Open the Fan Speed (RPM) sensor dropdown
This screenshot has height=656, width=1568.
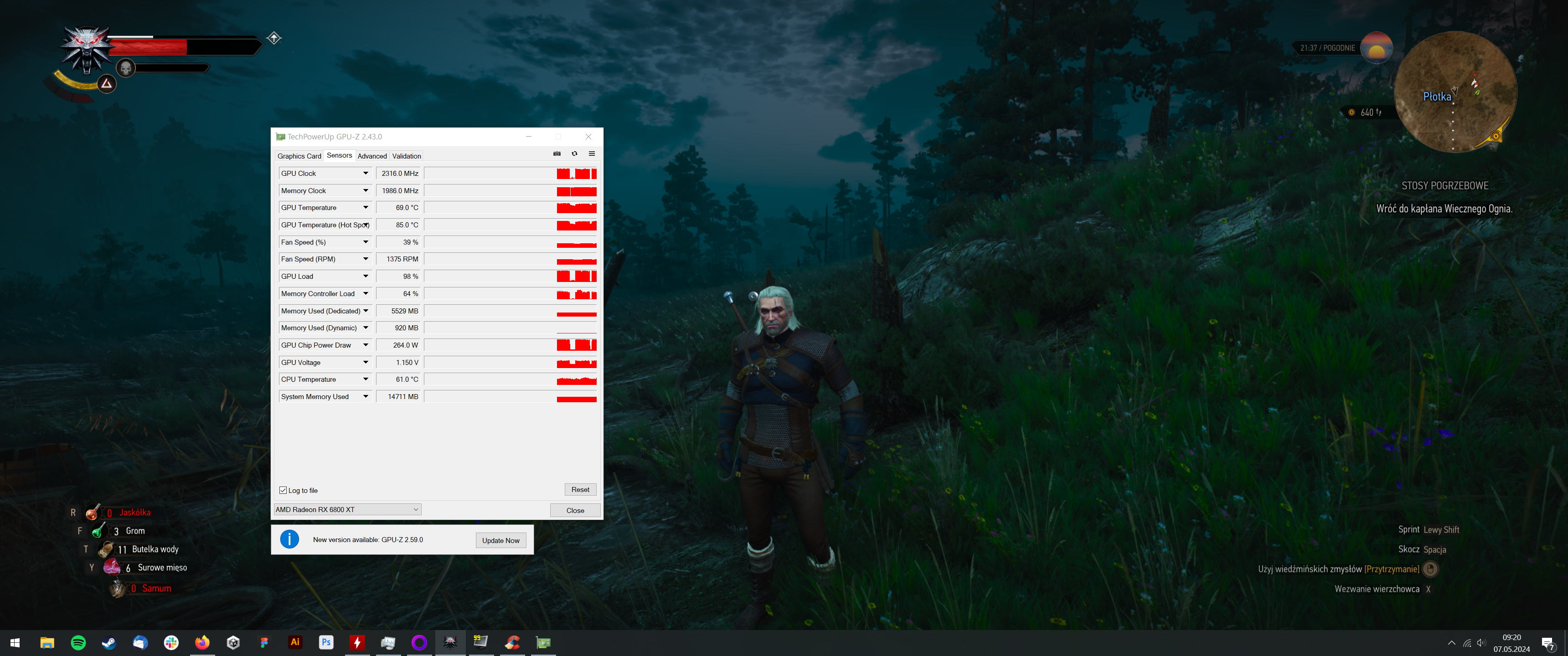[366, 259]
